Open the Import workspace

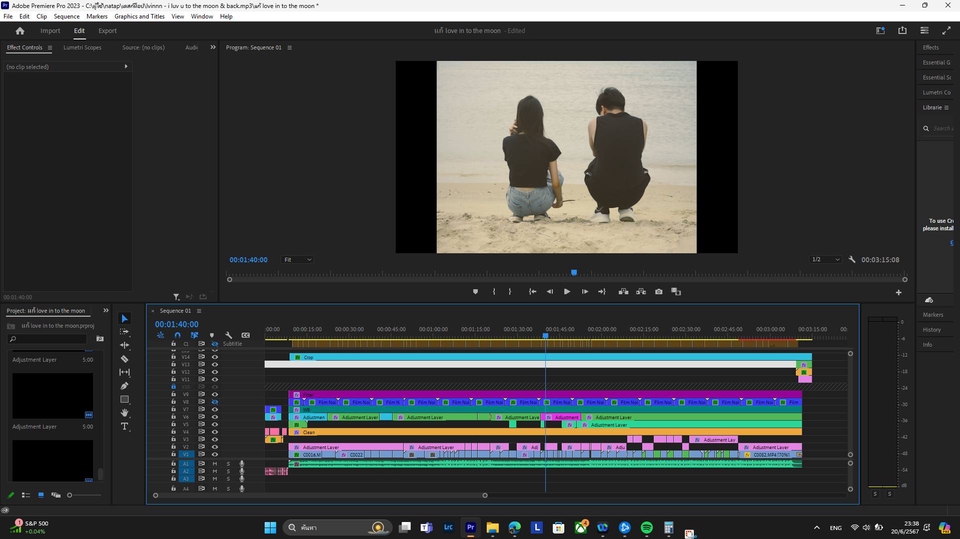pos(50,31)
